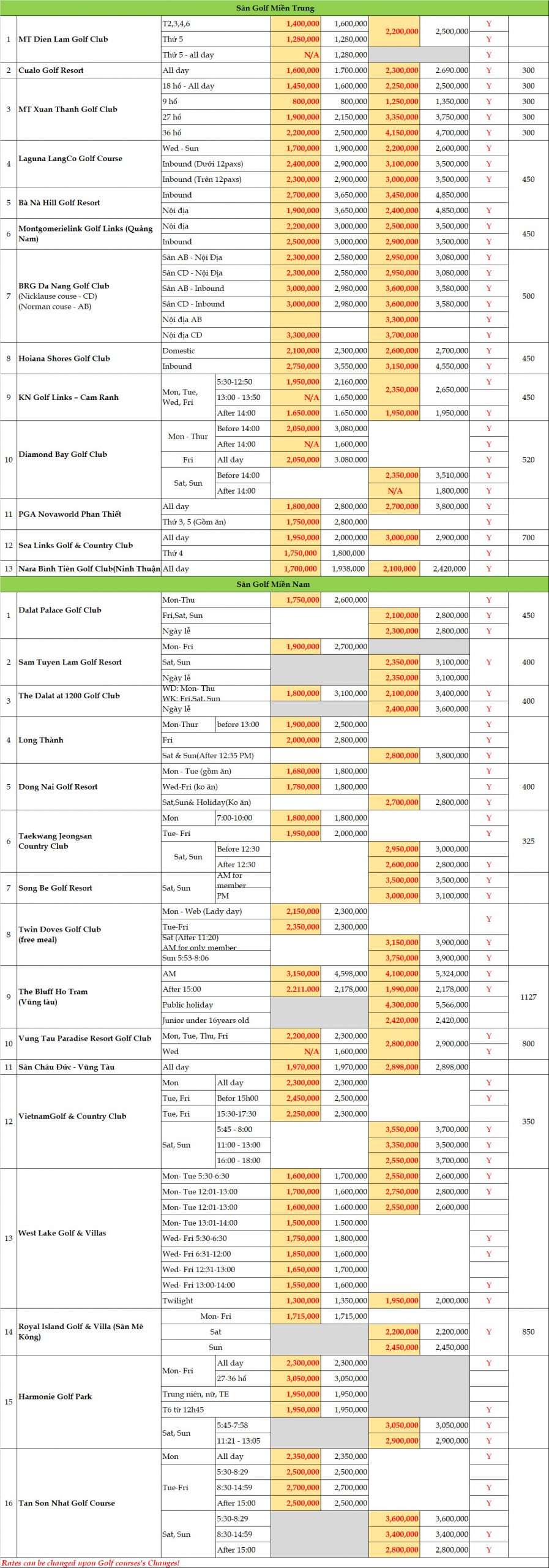This screenshot has height=1568, width=549.
Task: Select 'KN Golf Links – Cam Ranh' cell
Action: 89,397
